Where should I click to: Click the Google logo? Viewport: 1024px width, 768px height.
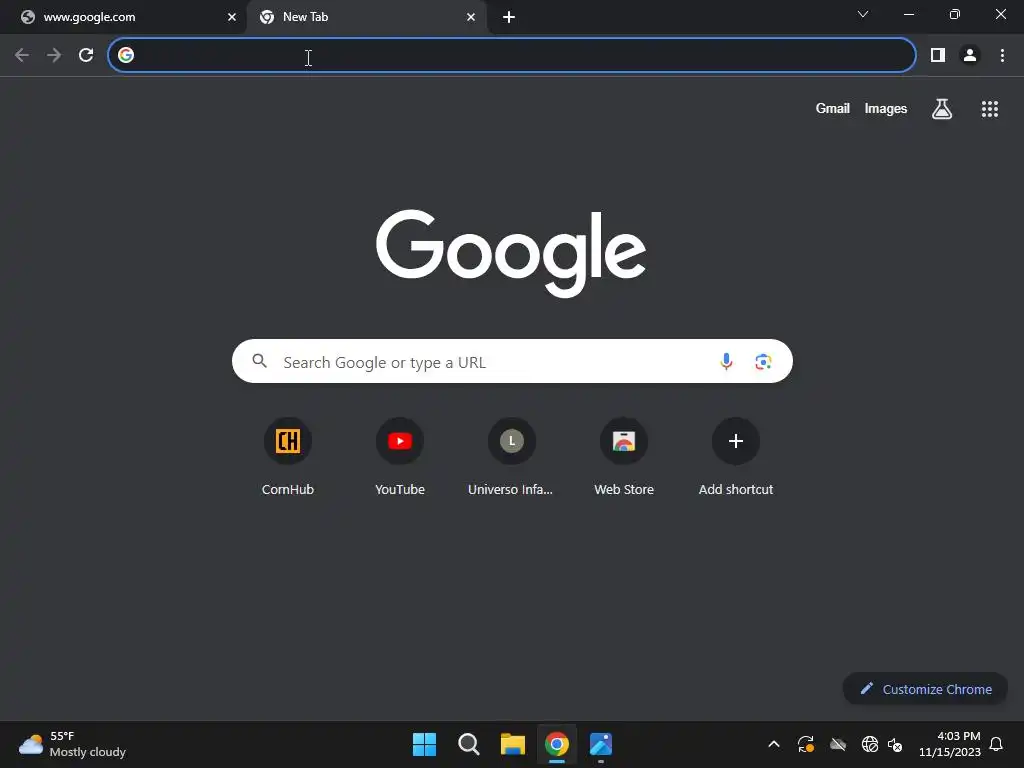(511, 252)
